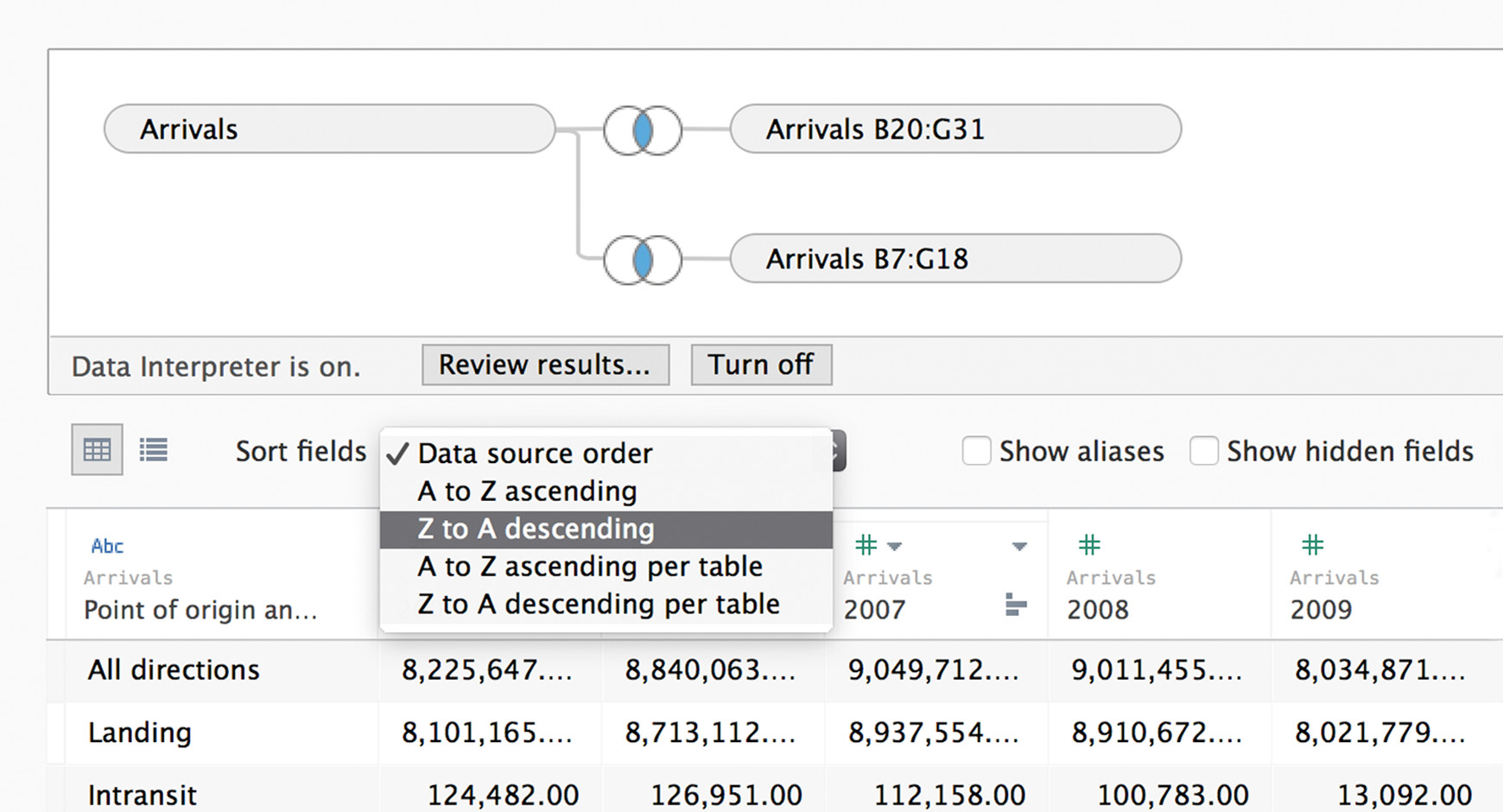Screen dimensions: 1503x812
Task: Enable Show aliases checkbox
Action: point(976,451)
